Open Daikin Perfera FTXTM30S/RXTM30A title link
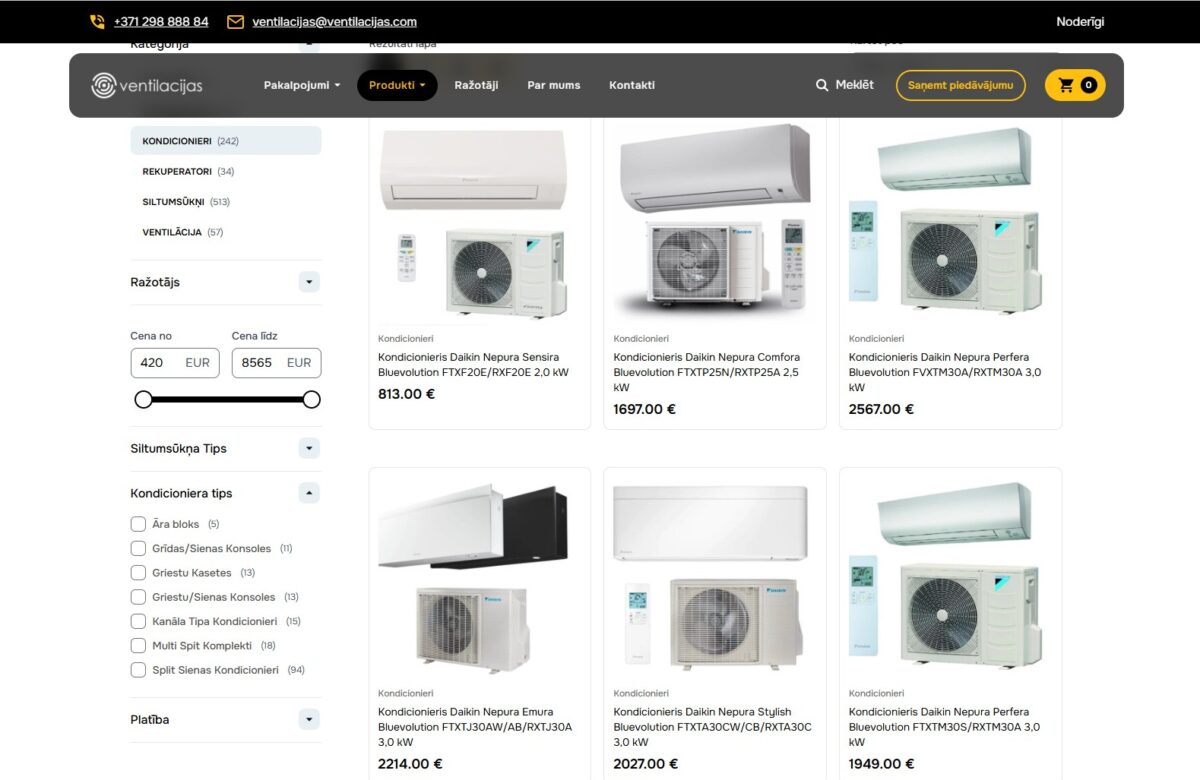Screen dimensions: 1200x780 click(944, 727)
